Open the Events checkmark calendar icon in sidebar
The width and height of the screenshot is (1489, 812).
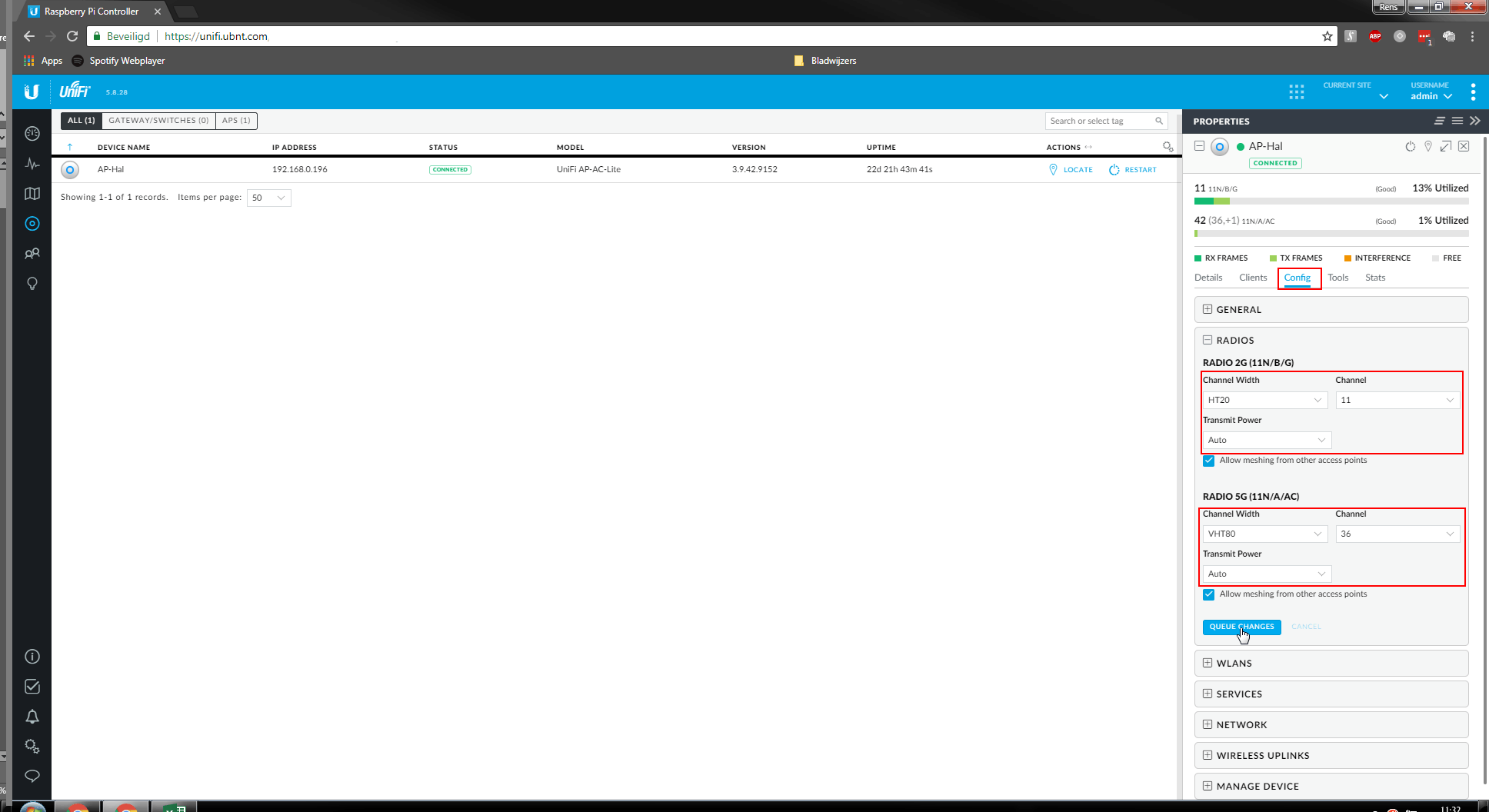coord(32,687)
